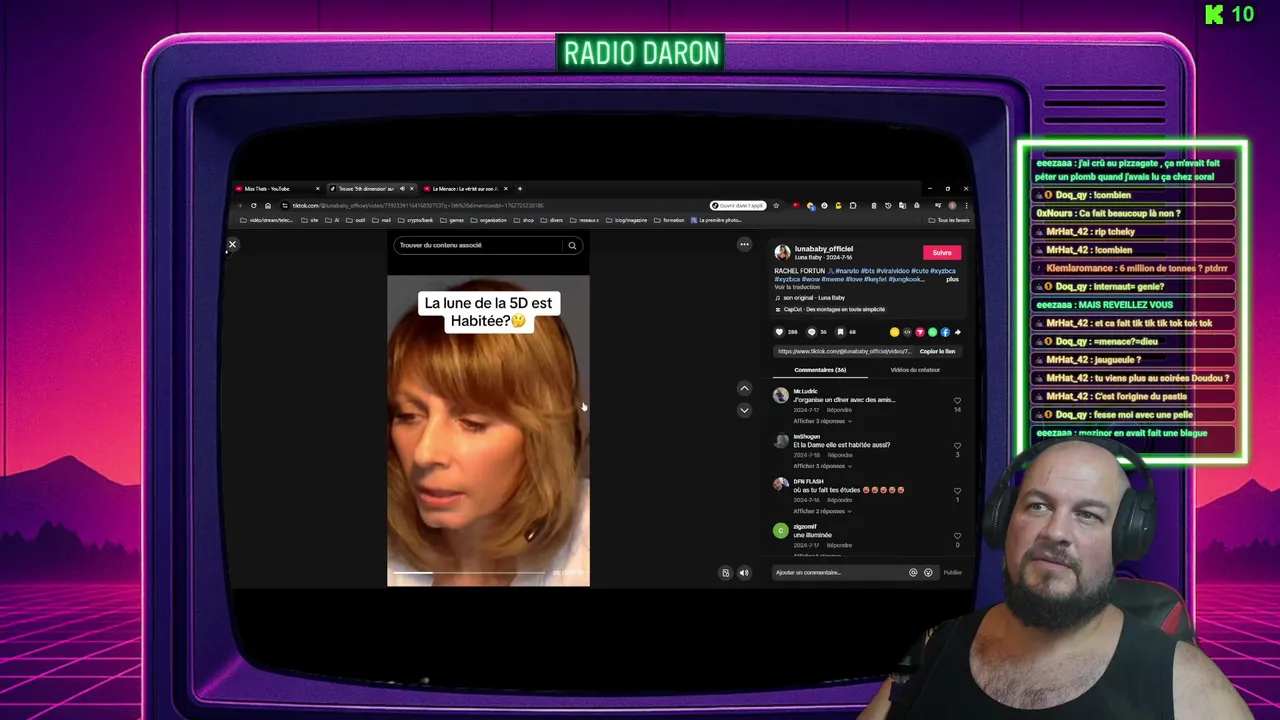Image resolution: width=1280 pixels, height=720 pixels.
Task: Click the lunababy_officiel username
Action: coord(824,249)
